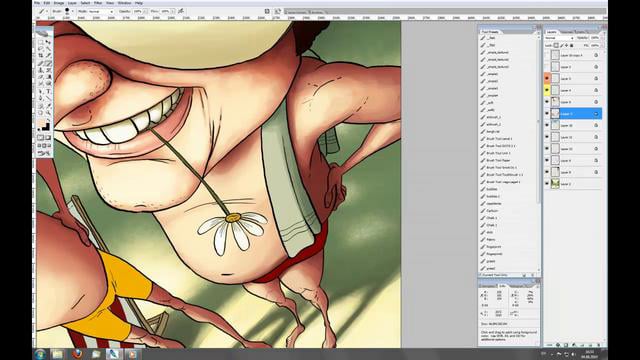Select the Brush tool in toolbox

tap(49, 63)
